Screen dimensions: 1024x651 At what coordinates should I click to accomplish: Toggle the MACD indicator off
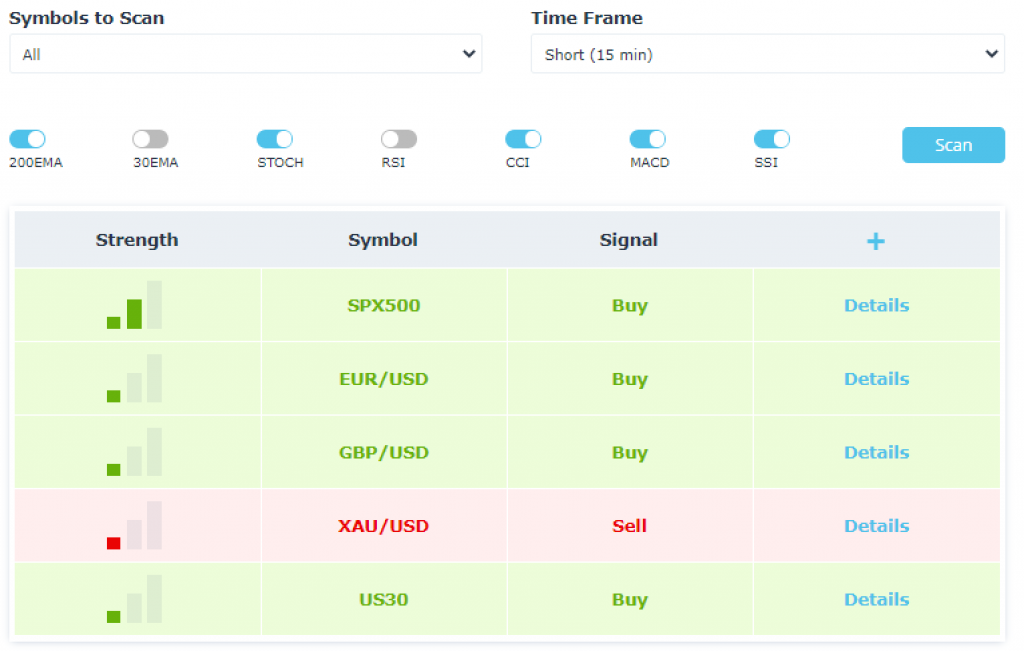pos(647,139)
